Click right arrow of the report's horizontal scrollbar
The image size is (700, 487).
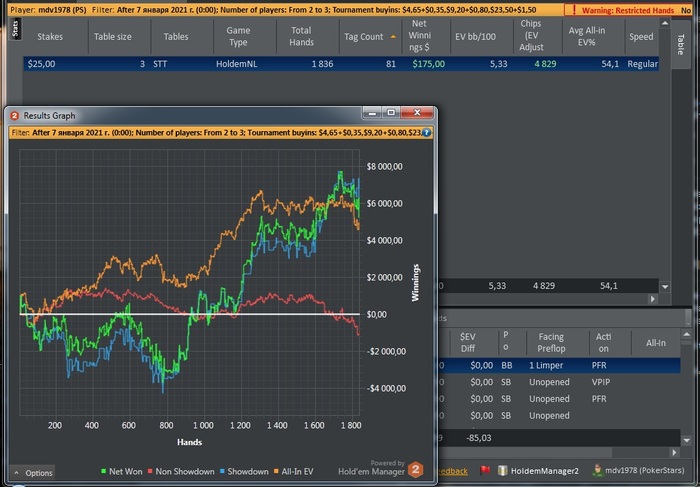(653, 299)
